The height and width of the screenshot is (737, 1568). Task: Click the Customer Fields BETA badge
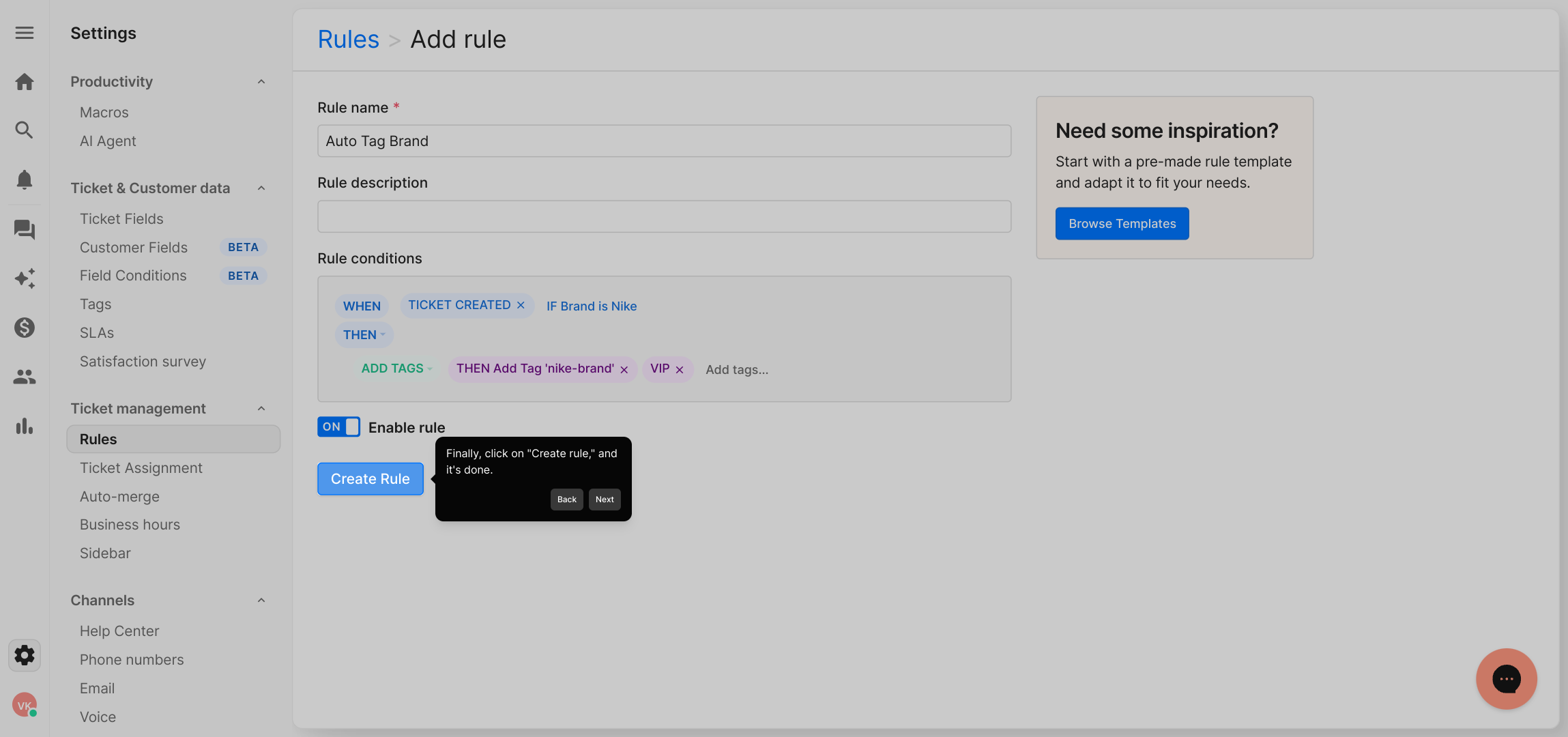point(243,248)
